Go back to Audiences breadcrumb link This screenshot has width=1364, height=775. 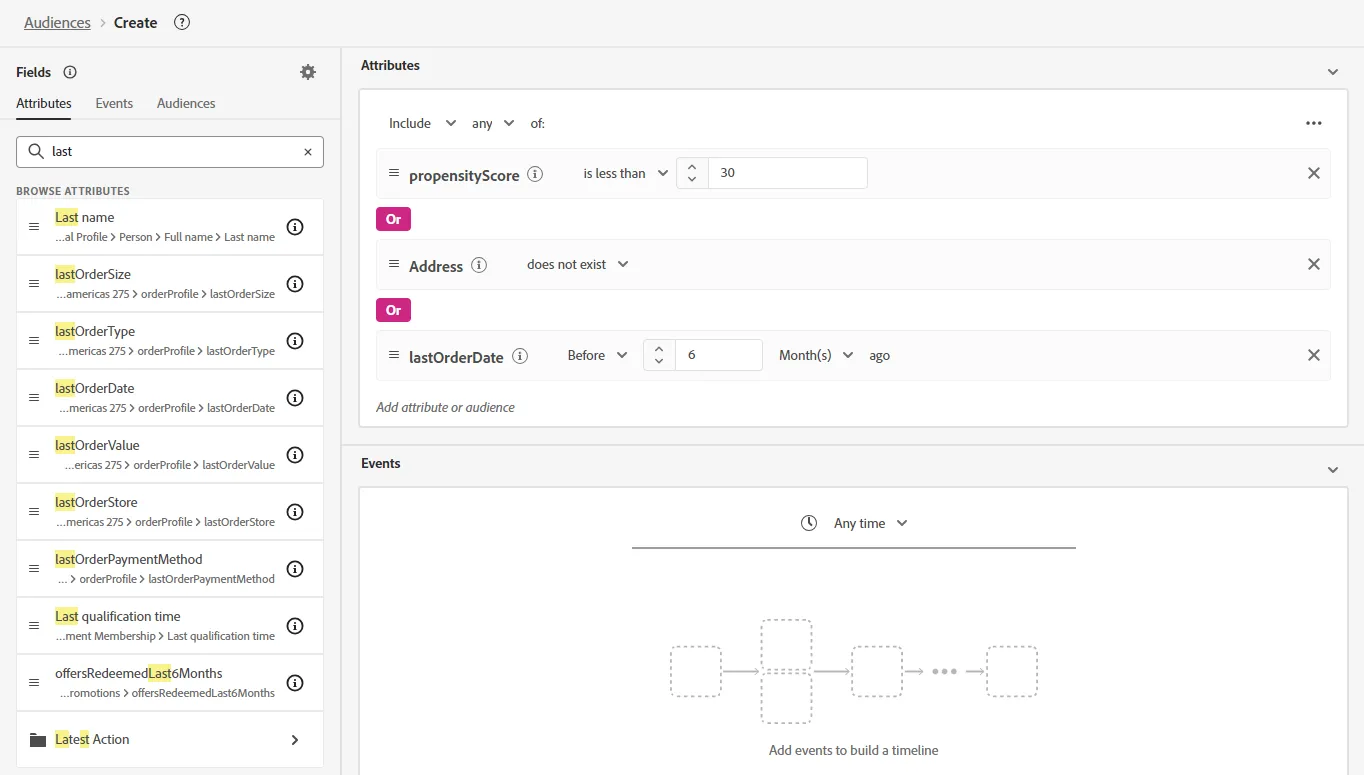pyautogui.click(x=57, y=22)
